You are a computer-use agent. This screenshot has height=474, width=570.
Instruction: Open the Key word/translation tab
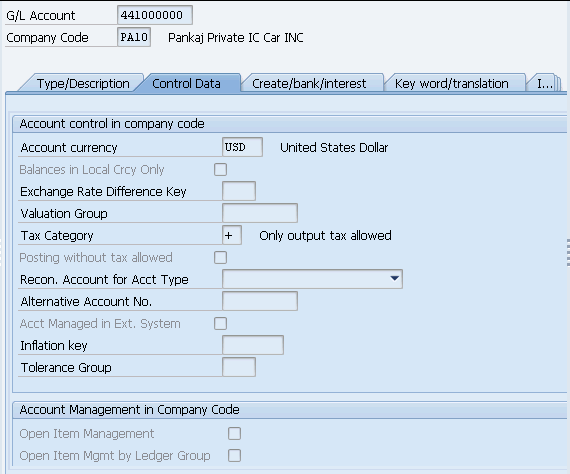coord(452,84)
